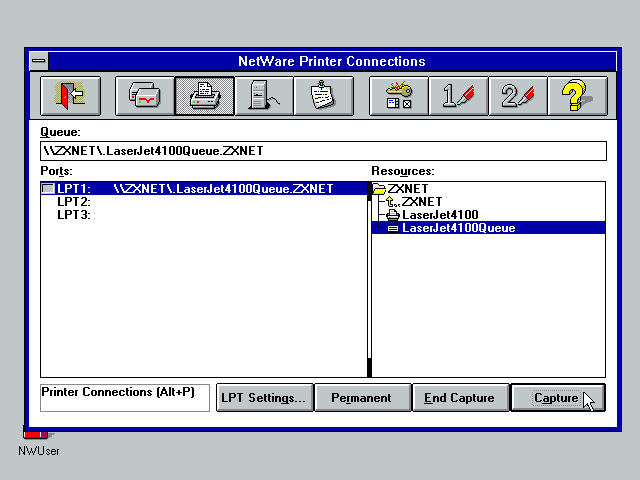
Task: Open NetWare Settings key icon
Action: click(x=399, y=96)
